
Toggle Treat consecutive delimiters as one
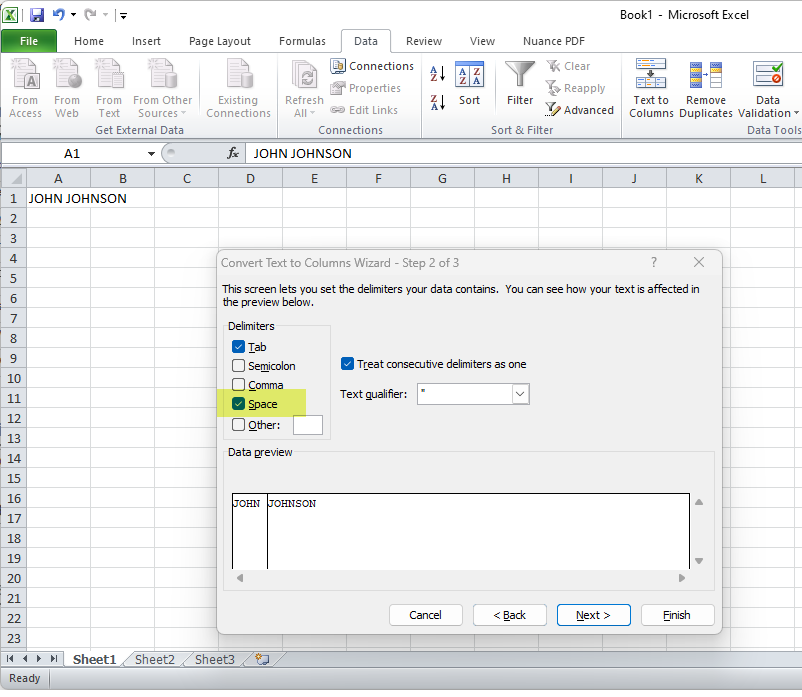(x=347, y=364)
